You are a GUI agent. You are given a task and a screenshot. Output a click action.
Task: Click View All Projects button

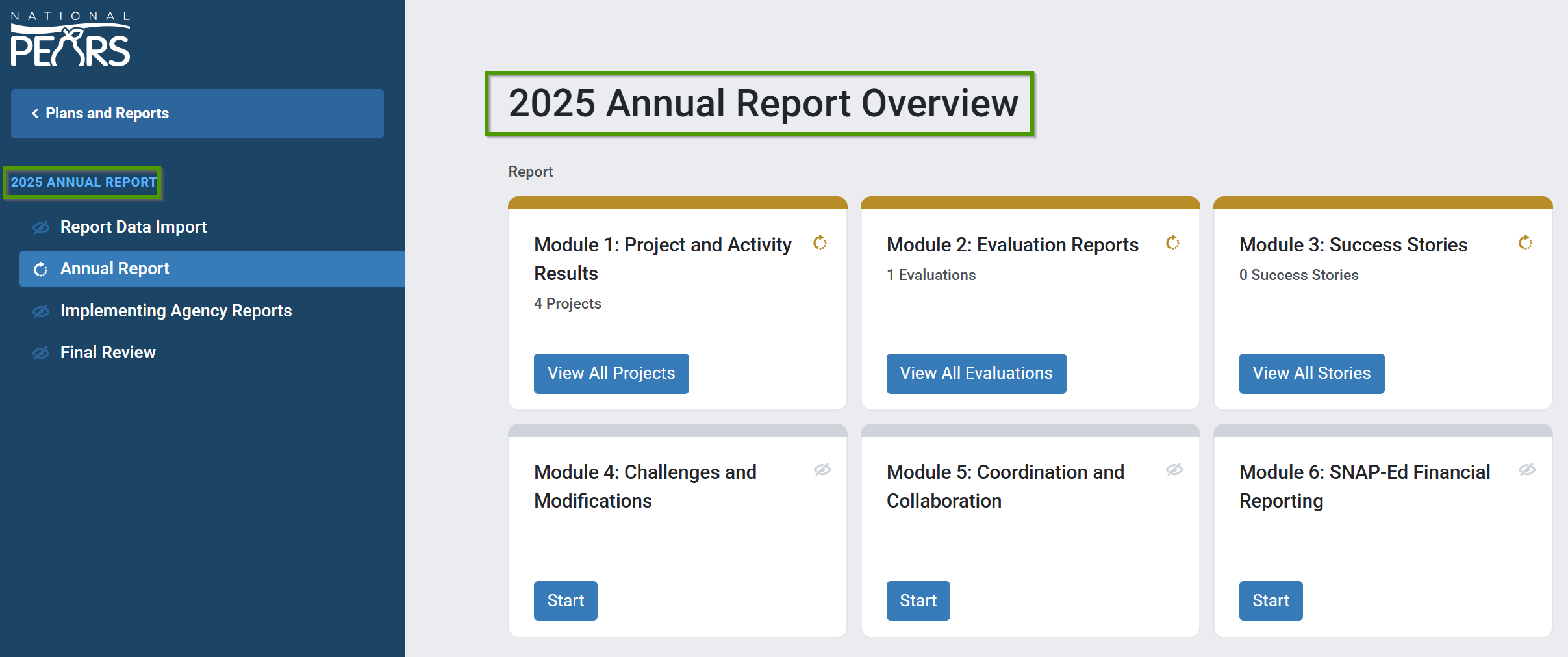pos(611,374)
